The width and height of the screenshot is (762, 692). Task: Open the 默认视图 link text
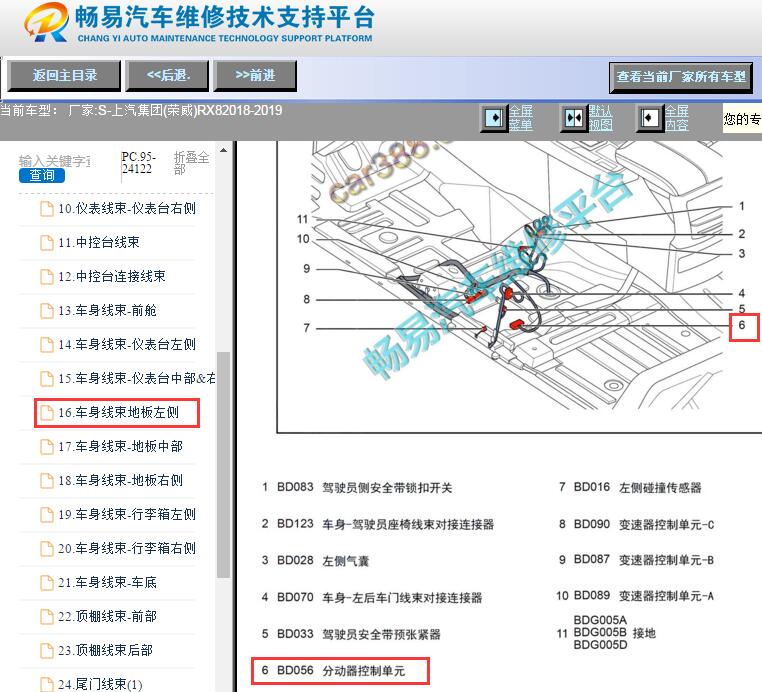(601, 118)
